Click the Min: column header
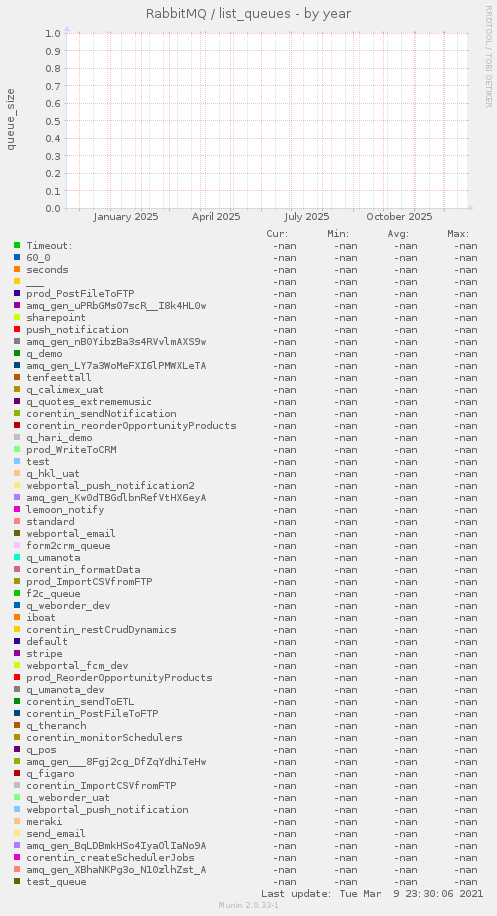The width and height of the screenshot is (497, 916). click(x=338, y=234)
